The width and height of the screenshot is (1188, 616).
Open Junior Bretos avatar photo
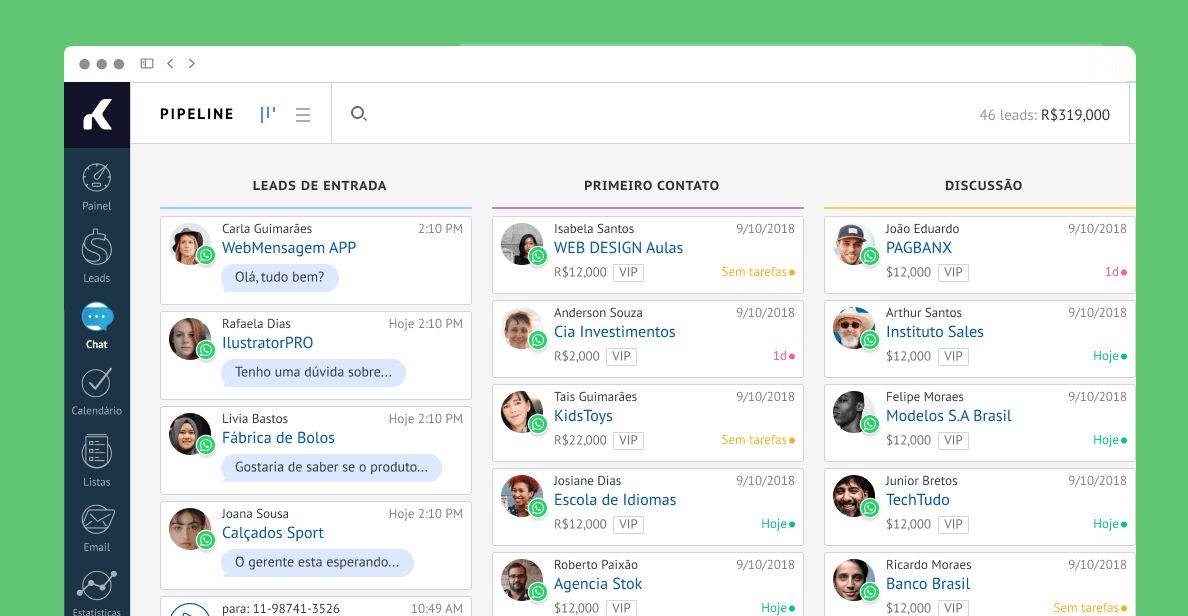click(x=853, y=496)
